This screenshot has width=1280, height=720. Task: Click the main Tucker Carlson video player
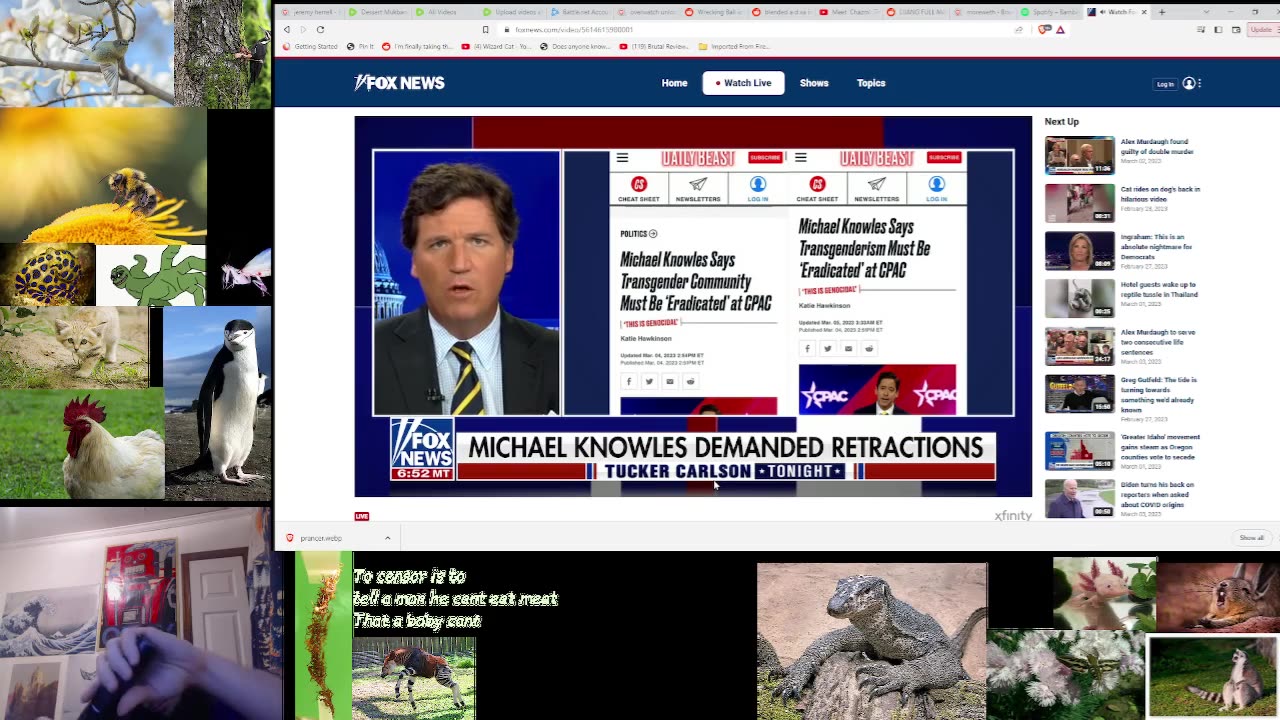pyautogui.click(x=693, y=306)
